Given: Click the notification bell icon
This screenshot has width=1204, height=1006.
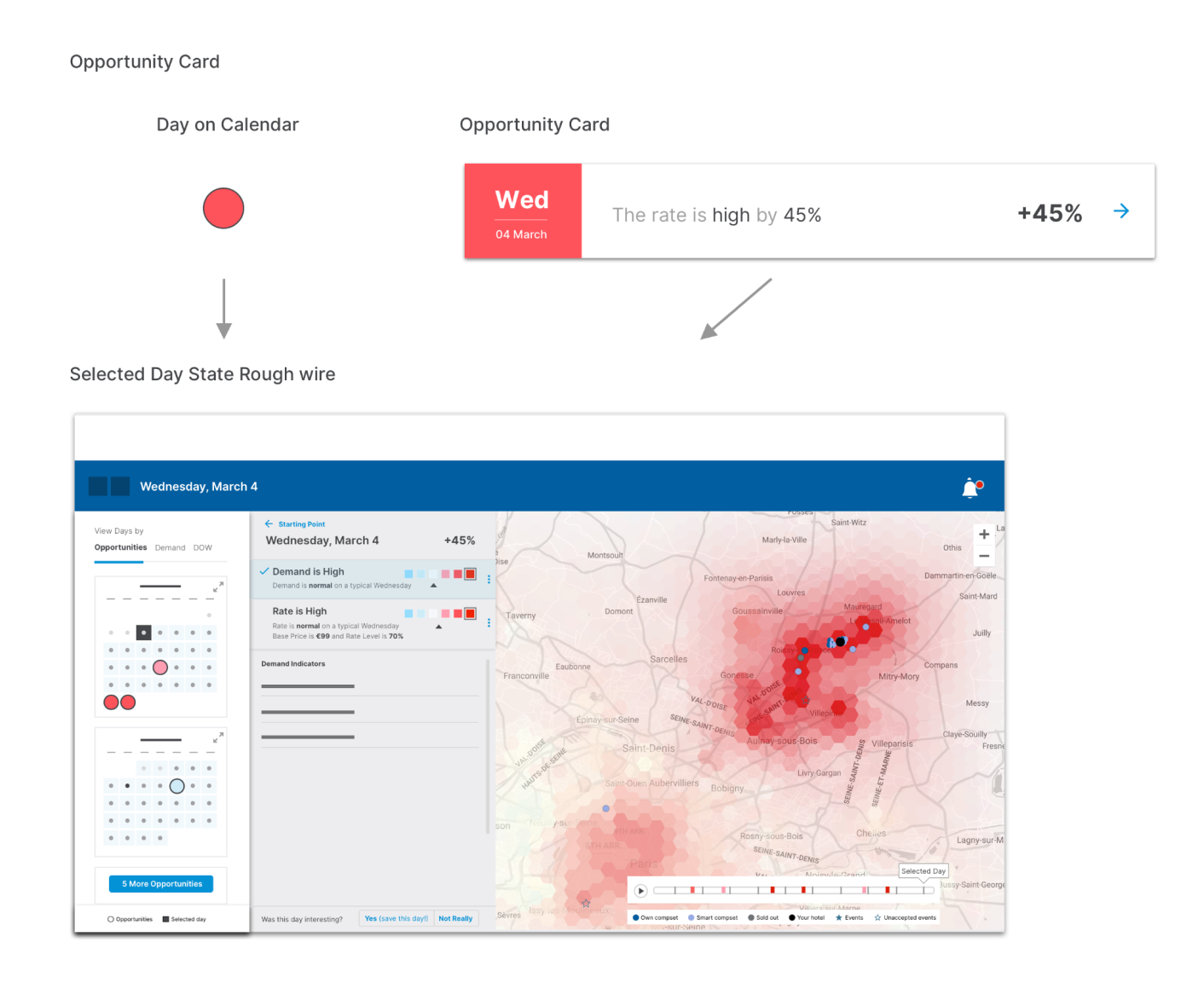Looking at the screenshot, I should click(x=970, y=489).
